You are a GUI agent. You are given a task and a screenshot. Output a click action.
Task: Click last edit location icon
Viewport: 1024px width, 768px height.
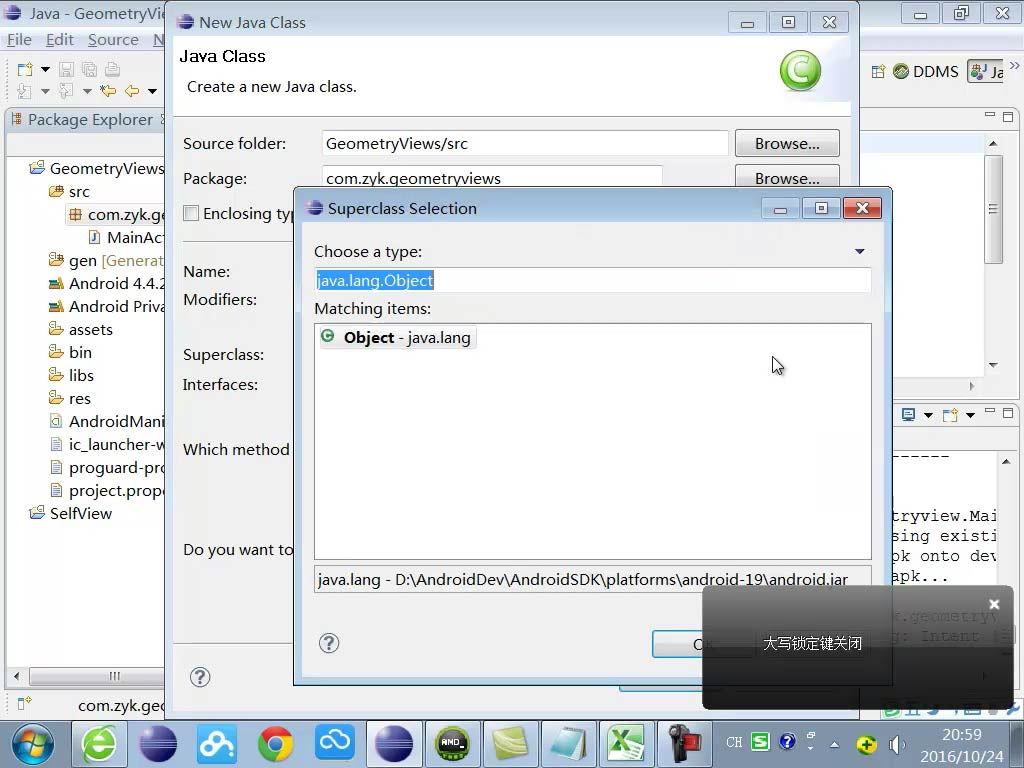(x=108, y=91)
